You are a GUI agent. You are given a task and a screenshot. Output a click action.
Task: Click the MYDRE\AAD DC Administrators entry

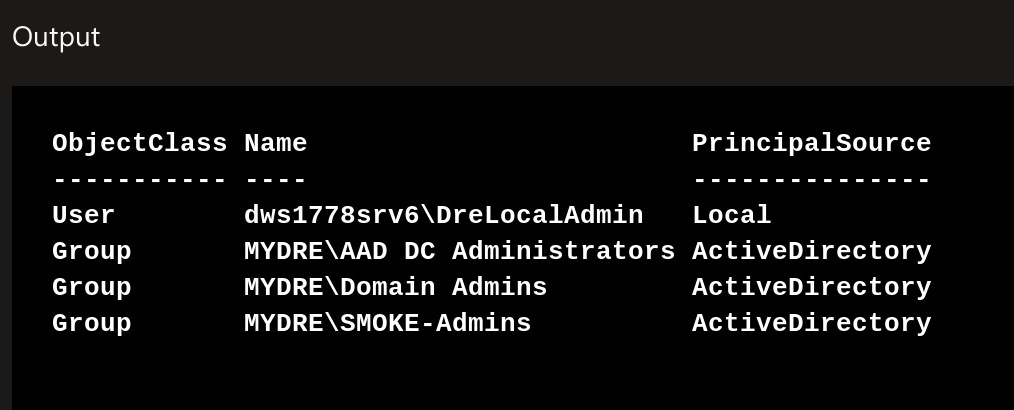coord(460,251)
